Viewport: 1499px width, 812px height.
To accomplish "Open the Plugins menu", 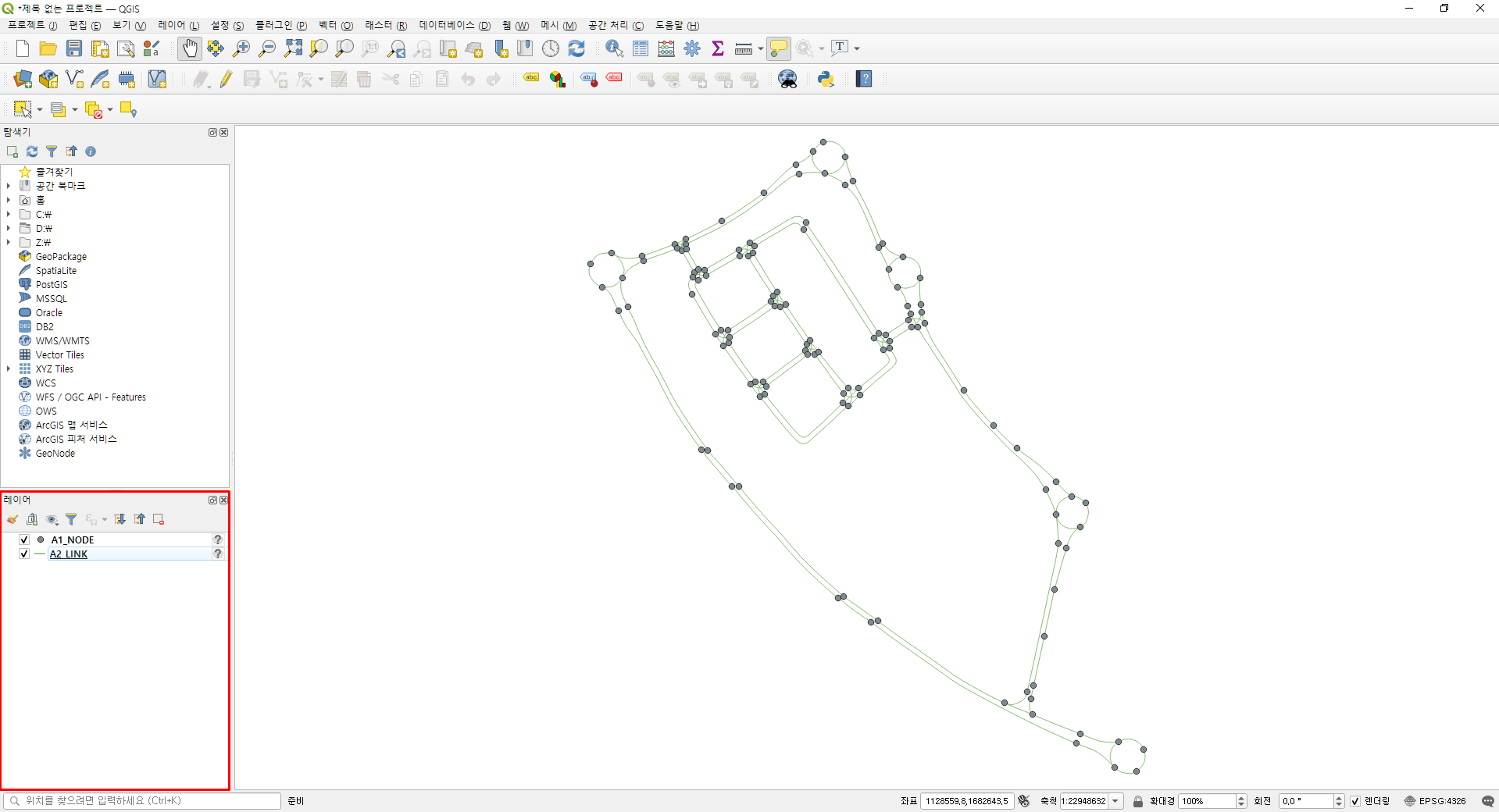I will click(x=281, y=26).
